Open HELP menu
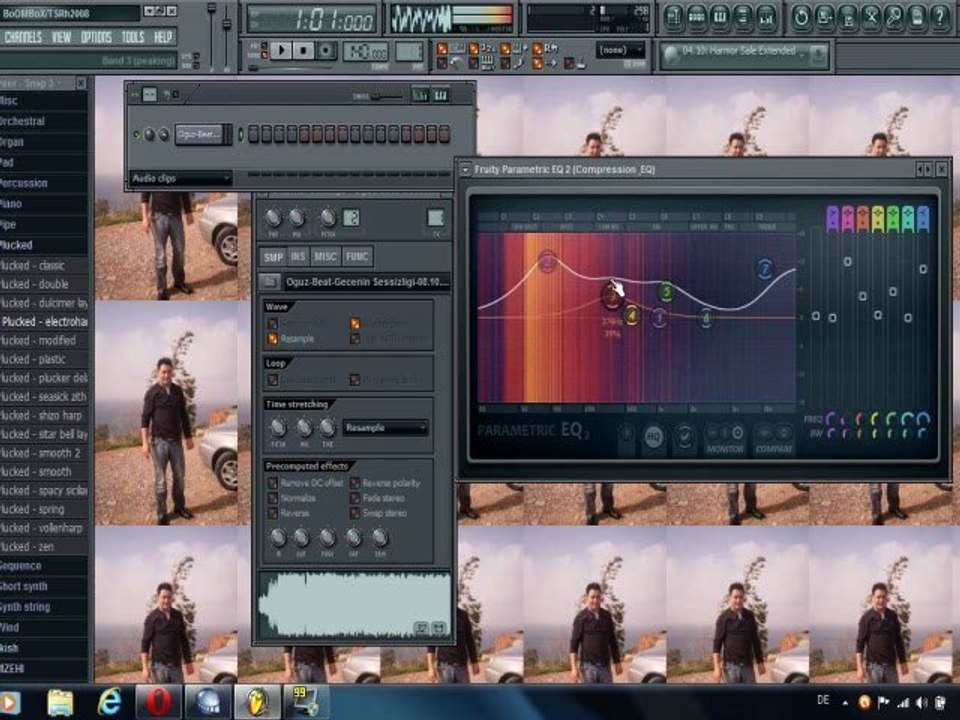 (x=163, y=37)
